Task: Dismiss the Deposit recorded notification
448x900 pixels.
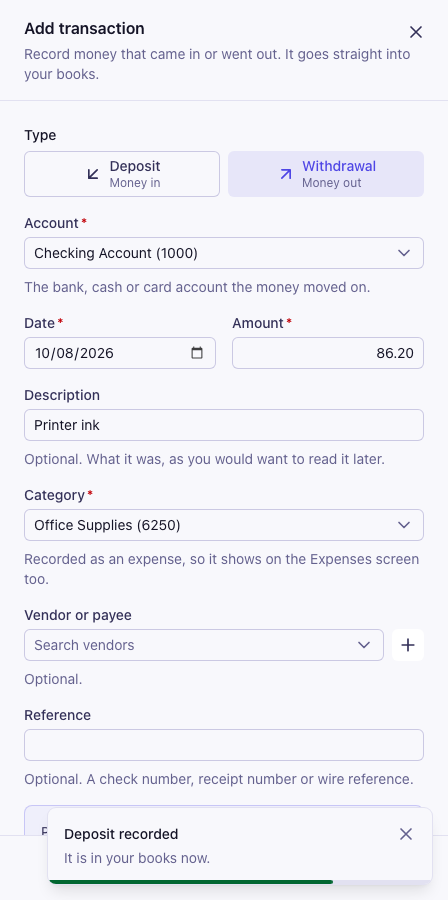Action: (x=406, y=834)
